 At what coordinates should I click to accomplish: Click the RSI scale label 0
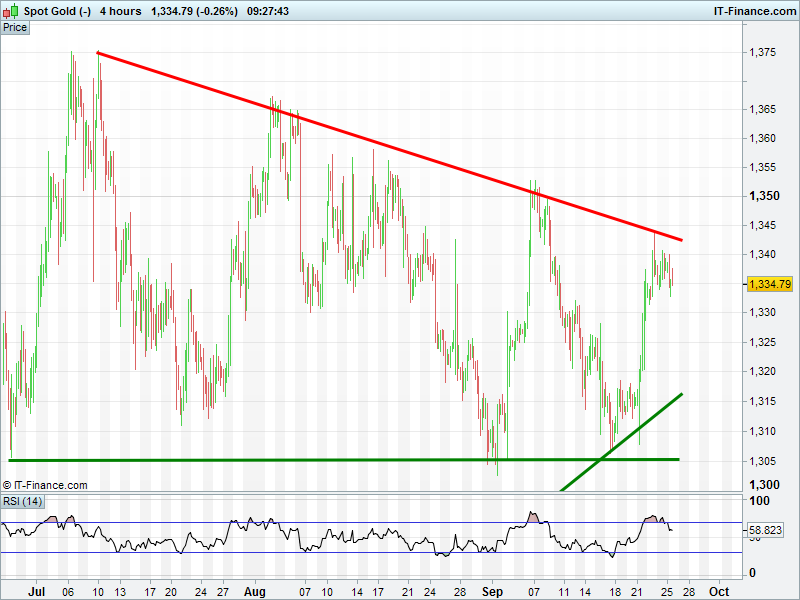(x=752, y=573)
